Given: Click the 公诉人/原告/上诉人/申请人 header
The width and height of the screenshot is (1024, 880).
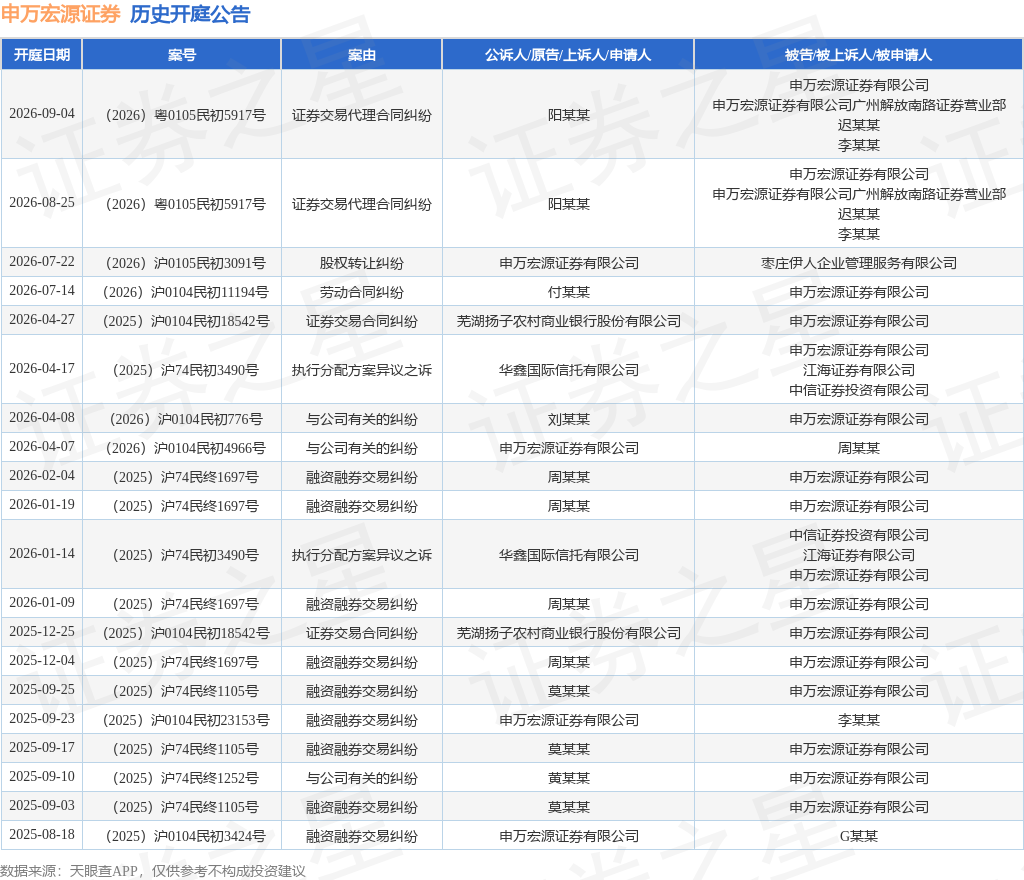Looking at the screenshot, I should [x=568, y=55].
